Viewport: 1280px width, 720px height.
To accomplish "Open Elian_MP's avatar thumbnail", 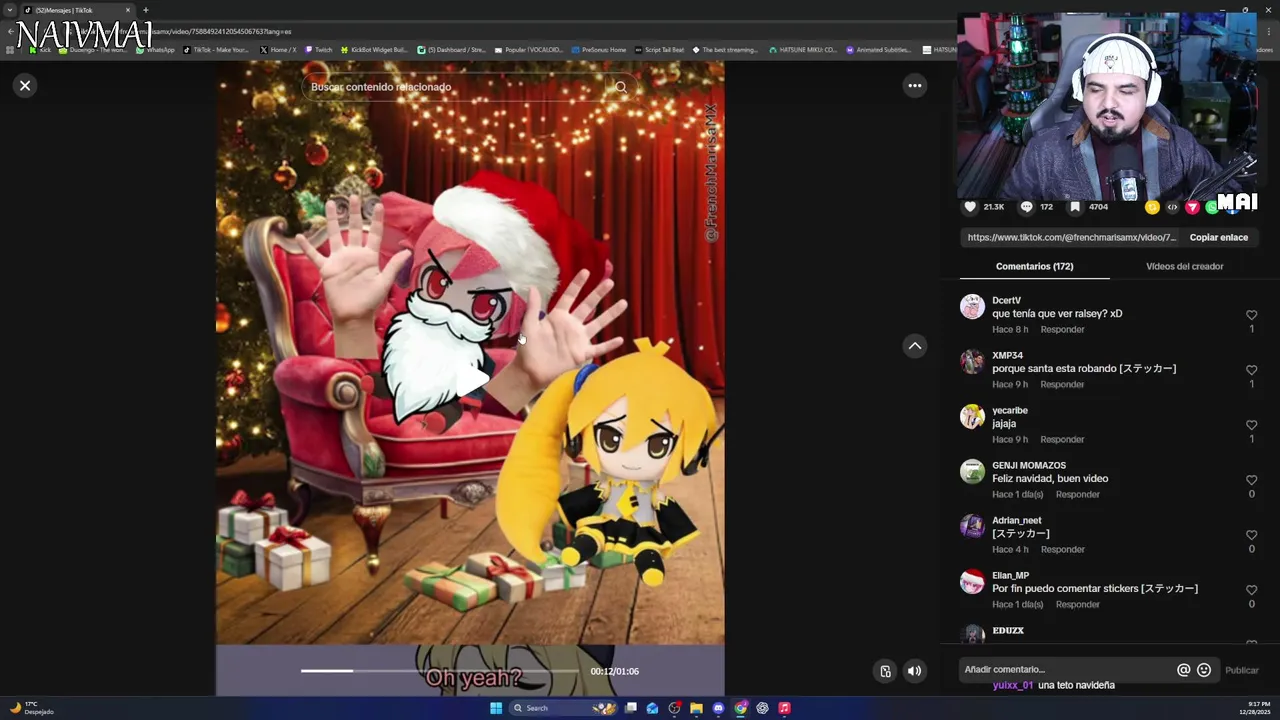I will click(972, 582).
